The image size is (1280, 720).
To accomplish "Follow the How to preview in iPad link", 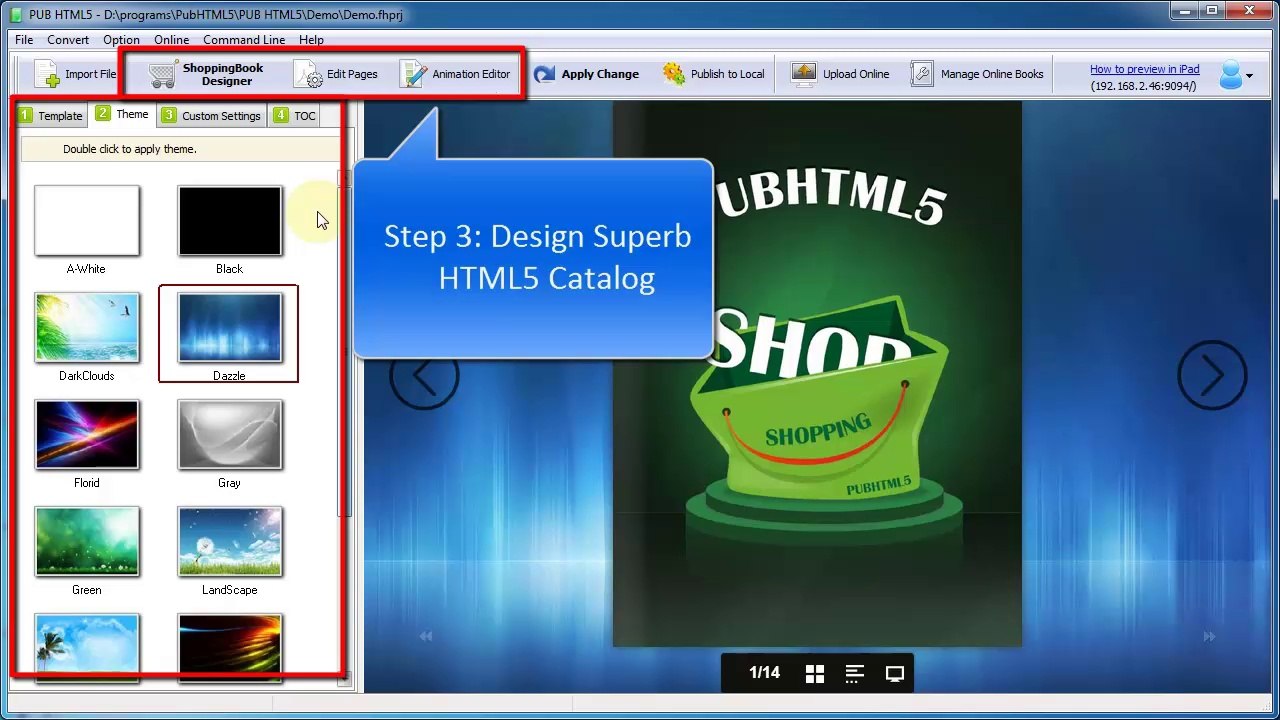I will 1144,69.
